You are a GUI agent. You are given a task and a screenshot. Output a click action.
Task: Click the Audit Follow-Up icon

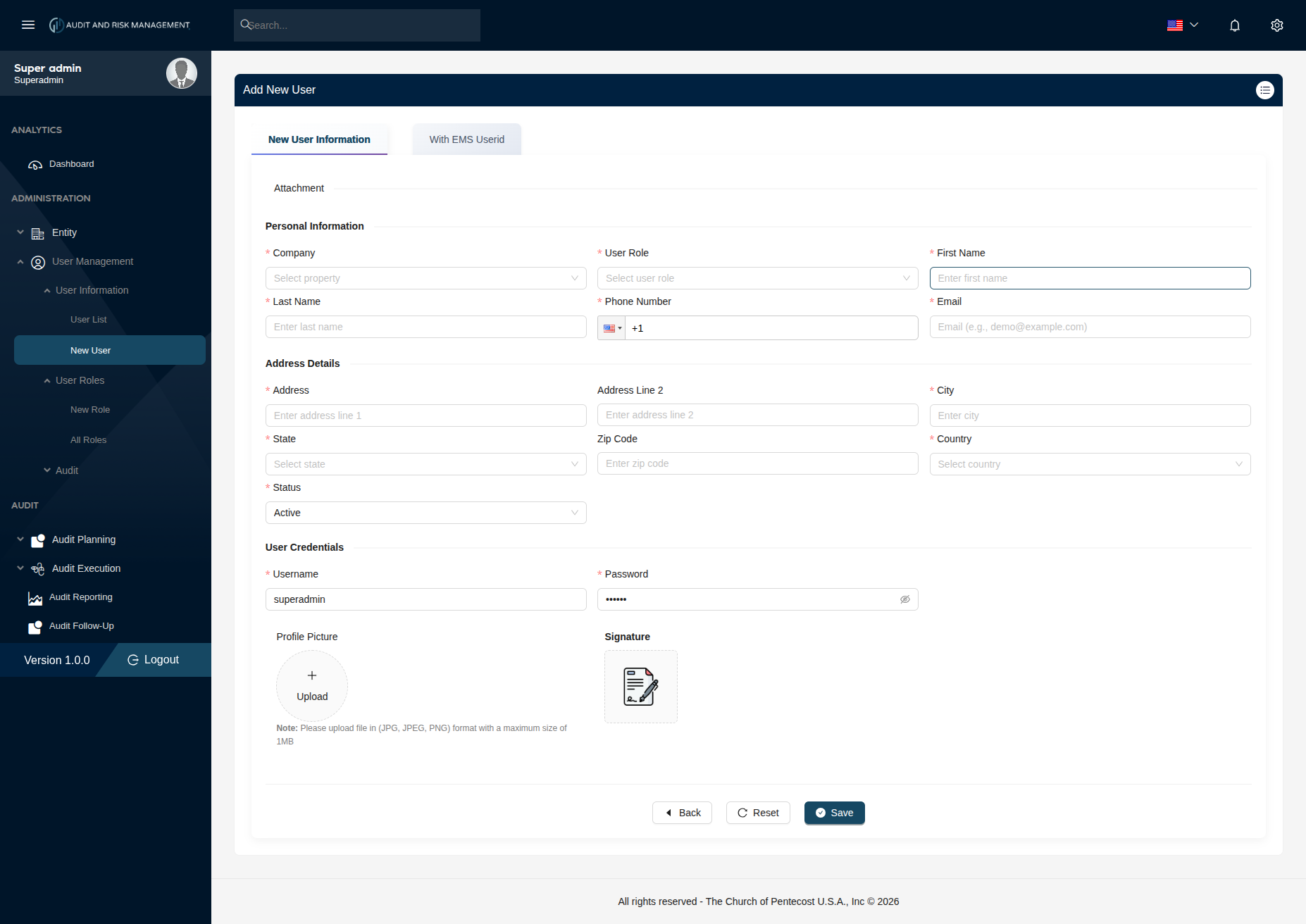(35, 627)
